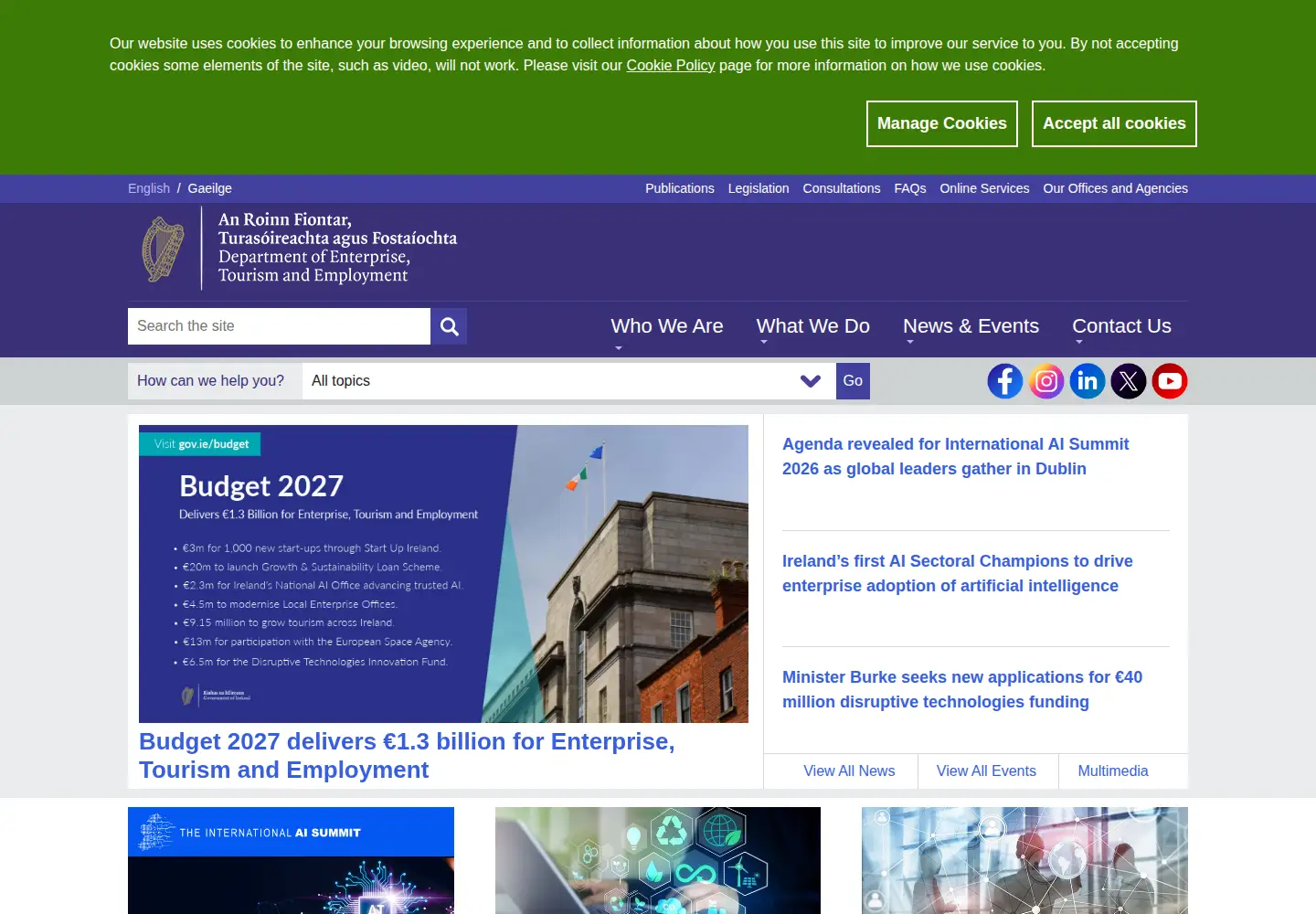
Task: Open the International AI Summit agenda article
Action: (956, 456)
